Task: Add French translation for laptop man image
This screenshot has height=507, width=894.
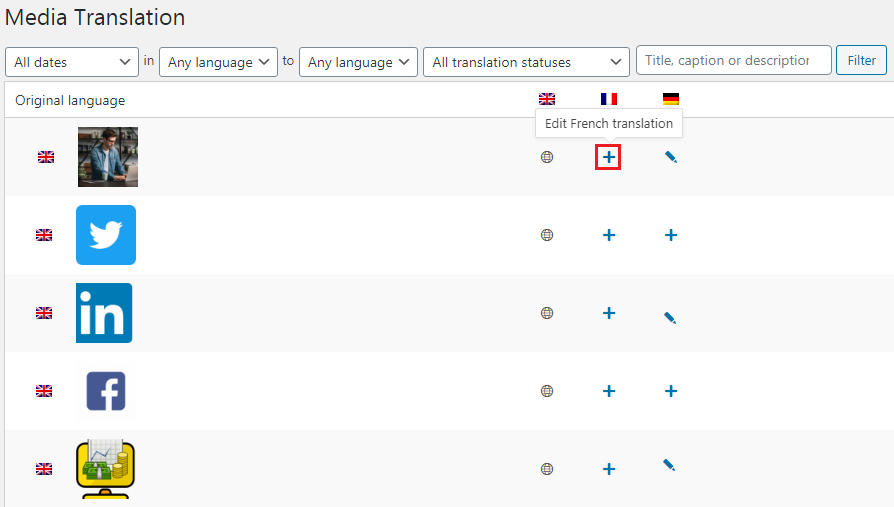Action: coord(608,157)
